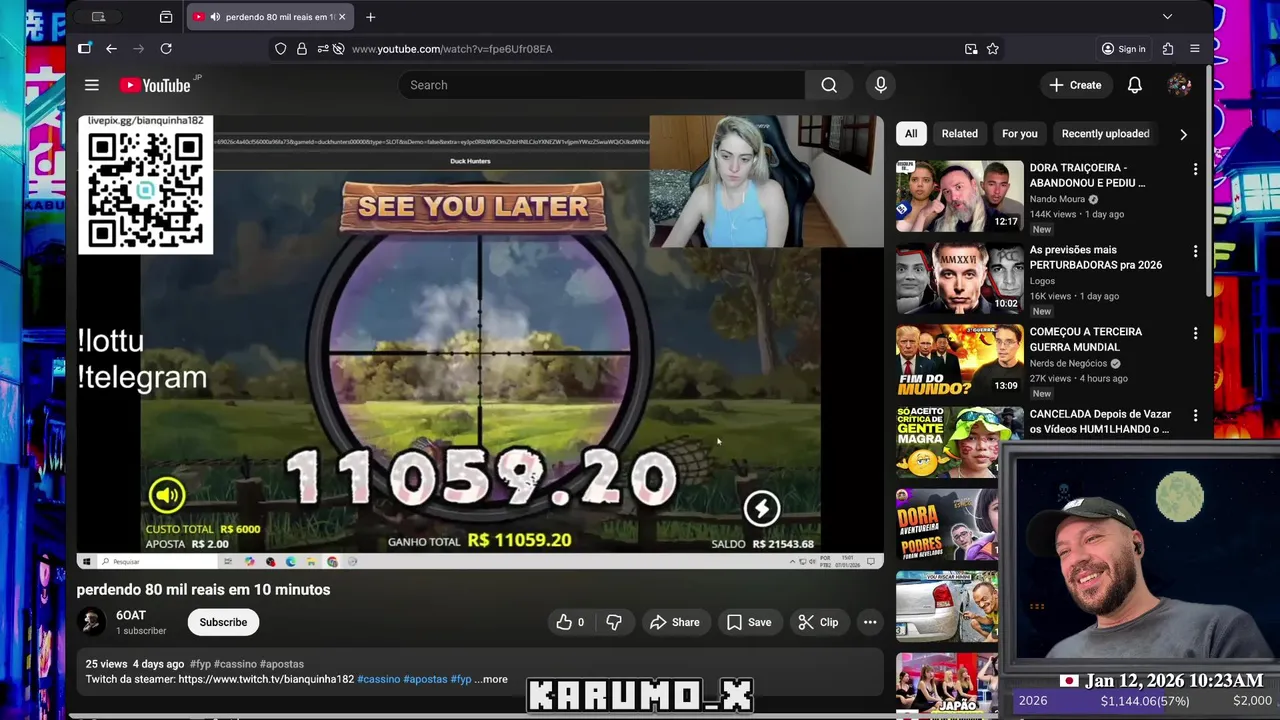This screenshot has width=1280, height=720.
Task: Reload the current browser page
Action: (x=166, y=49)
